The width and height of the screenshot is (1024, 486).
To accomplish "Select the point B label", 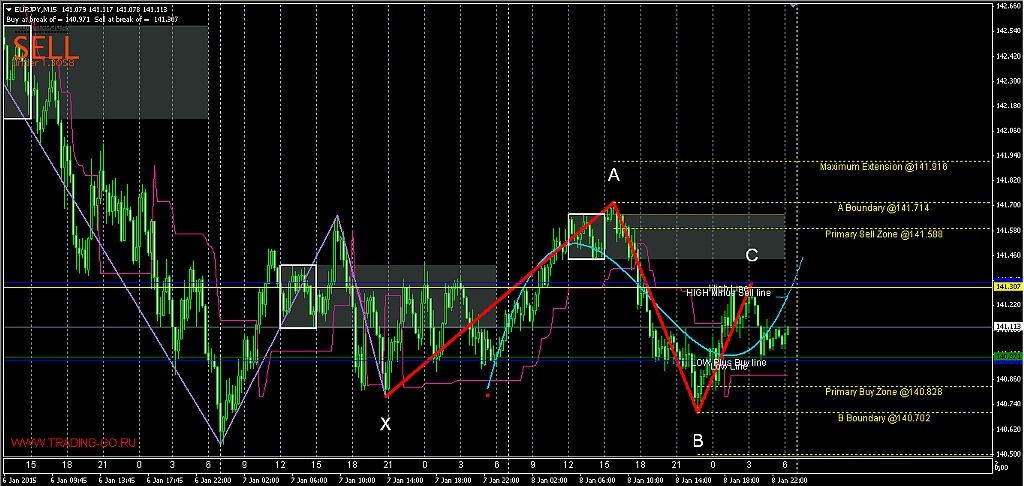I will click(x=698, y=442).
